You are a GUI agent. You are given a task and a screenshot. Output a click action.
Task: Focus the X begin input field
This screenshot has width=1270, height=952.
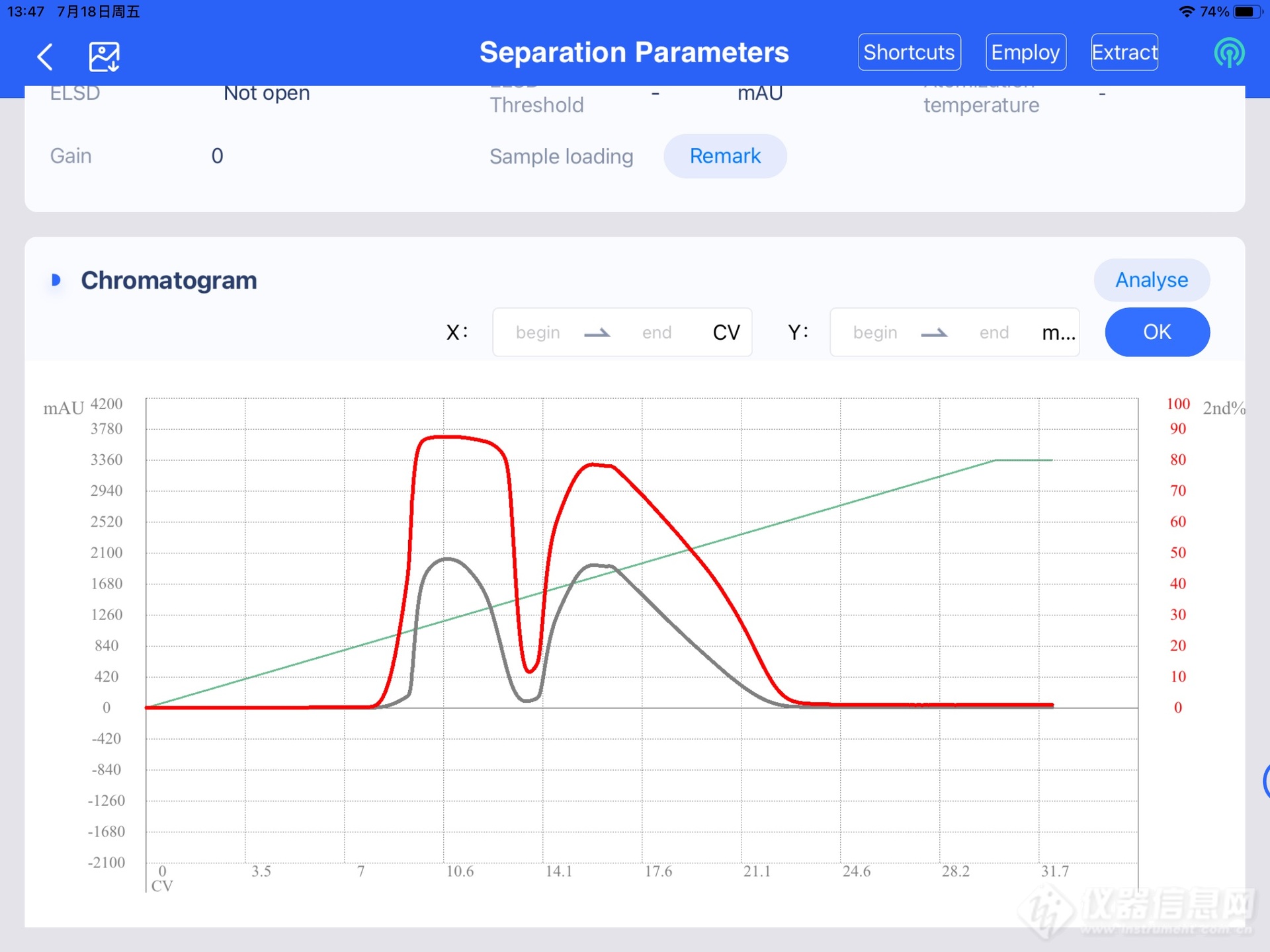click(538, 333)
